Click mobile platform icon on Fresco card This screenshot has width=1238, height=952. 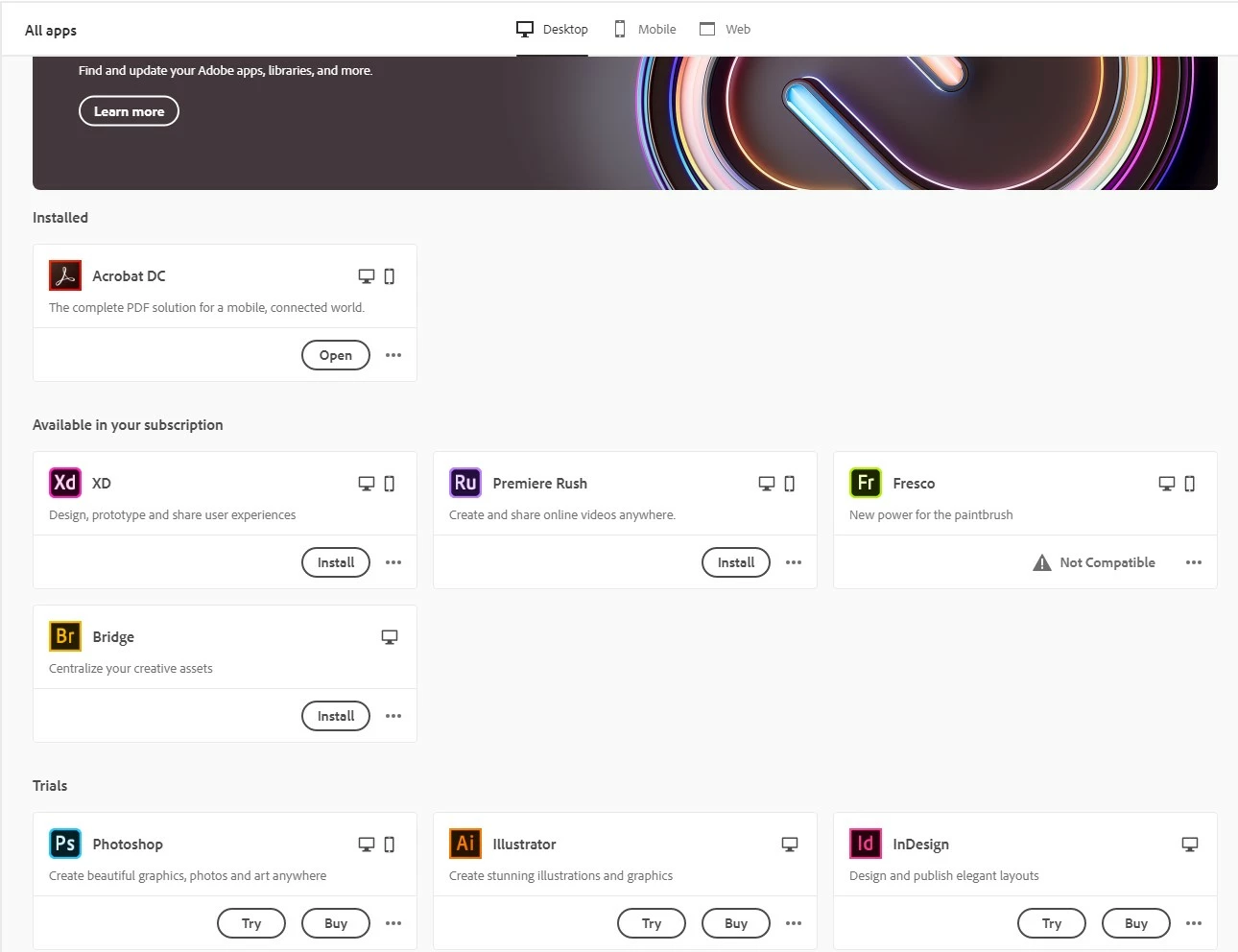pyautogui.click(x=1190, y=484)
